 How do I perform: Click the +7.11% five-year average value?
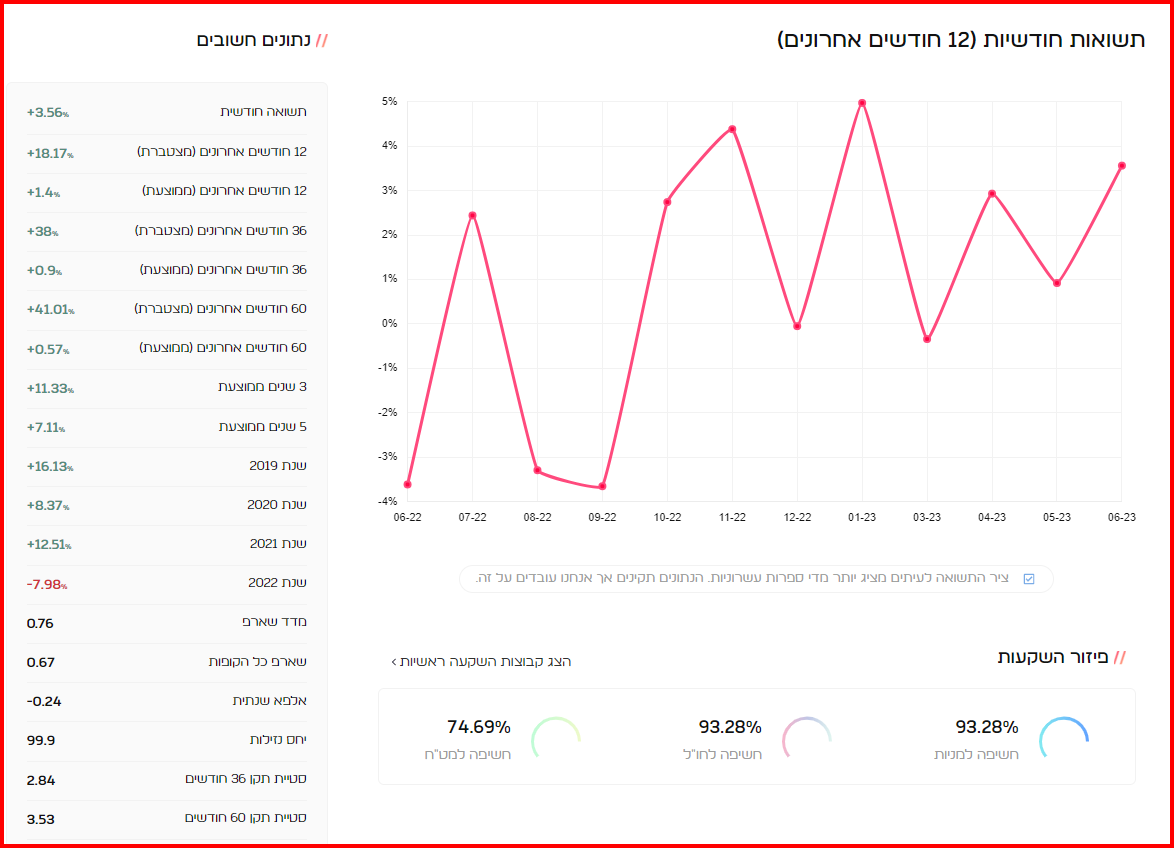pos(46,427)
